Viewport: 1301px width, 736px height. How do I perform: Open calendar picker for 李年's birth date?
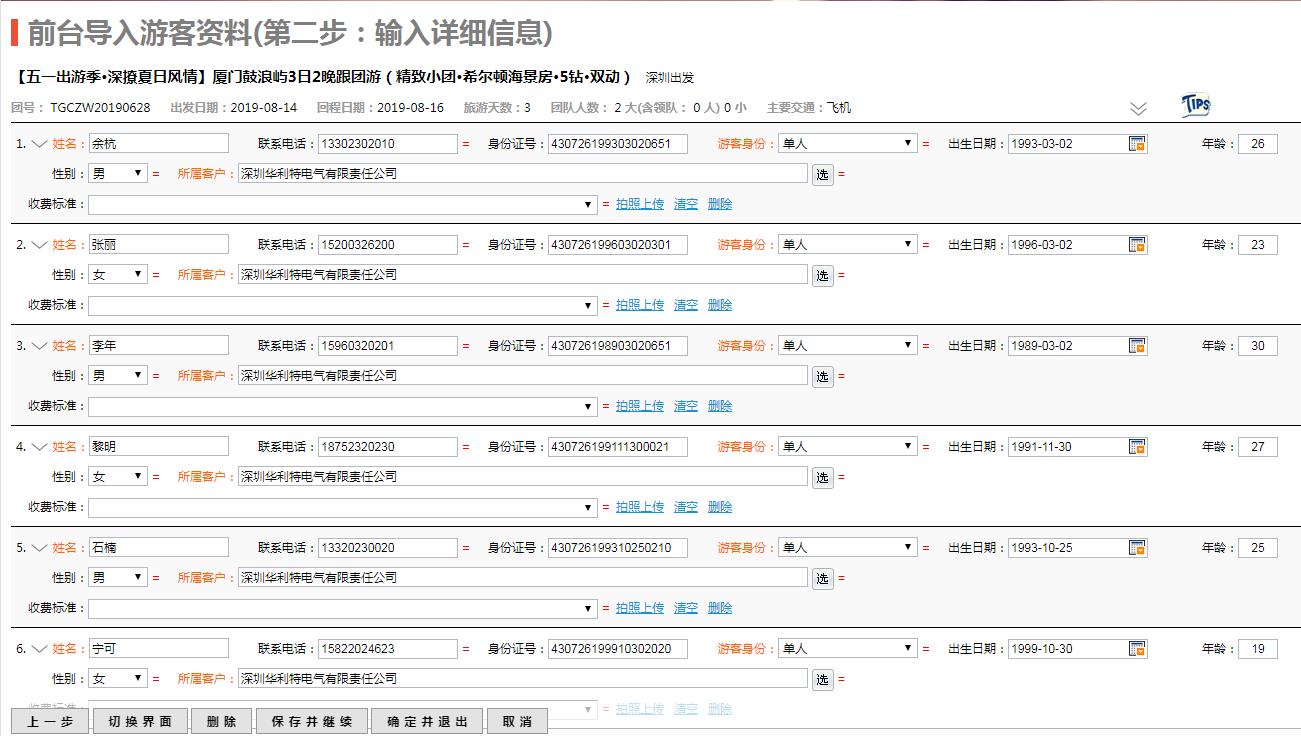pos(1137,346)
